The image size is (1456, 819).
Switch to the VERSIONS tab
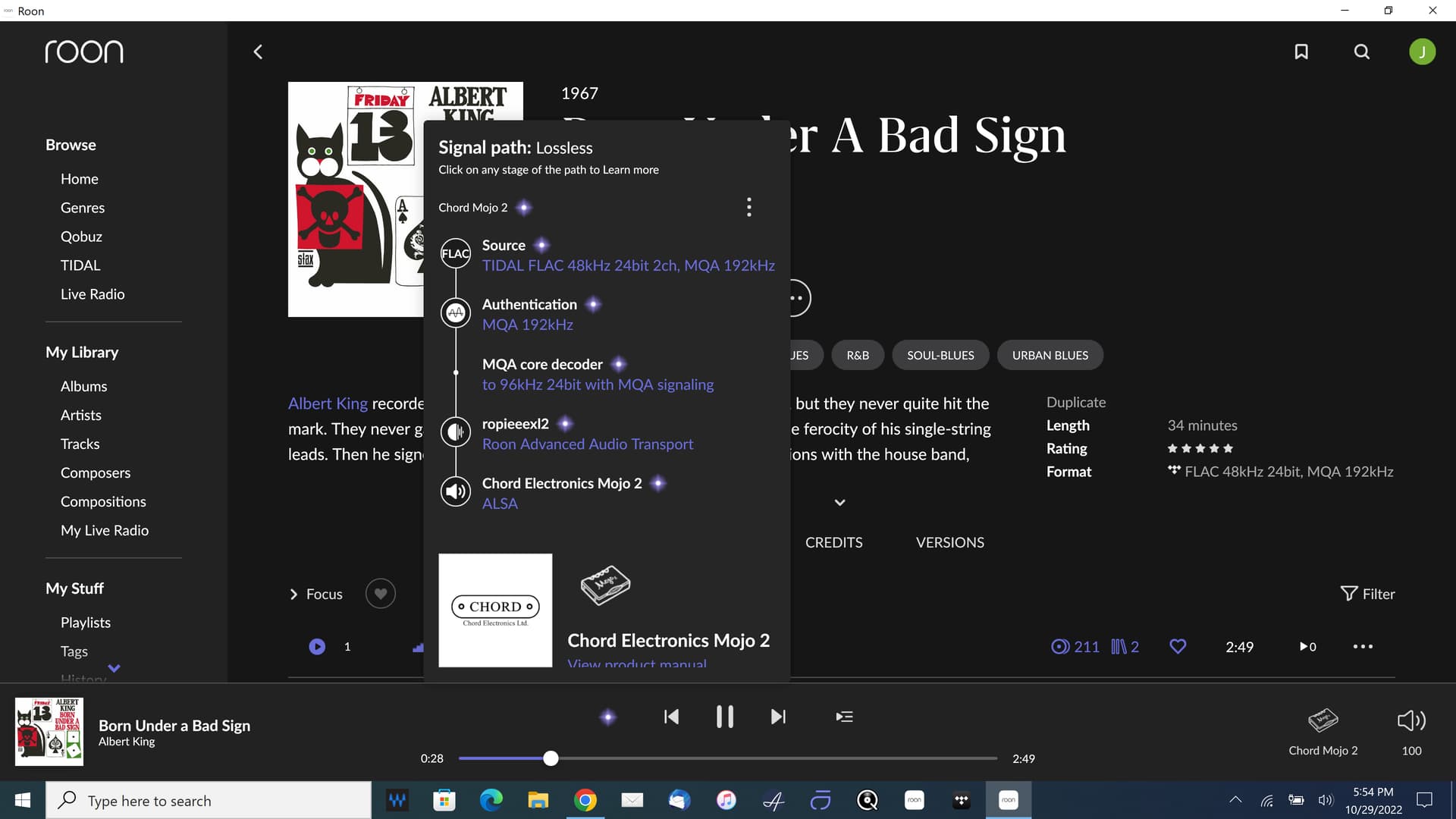(x=949, y=542)
